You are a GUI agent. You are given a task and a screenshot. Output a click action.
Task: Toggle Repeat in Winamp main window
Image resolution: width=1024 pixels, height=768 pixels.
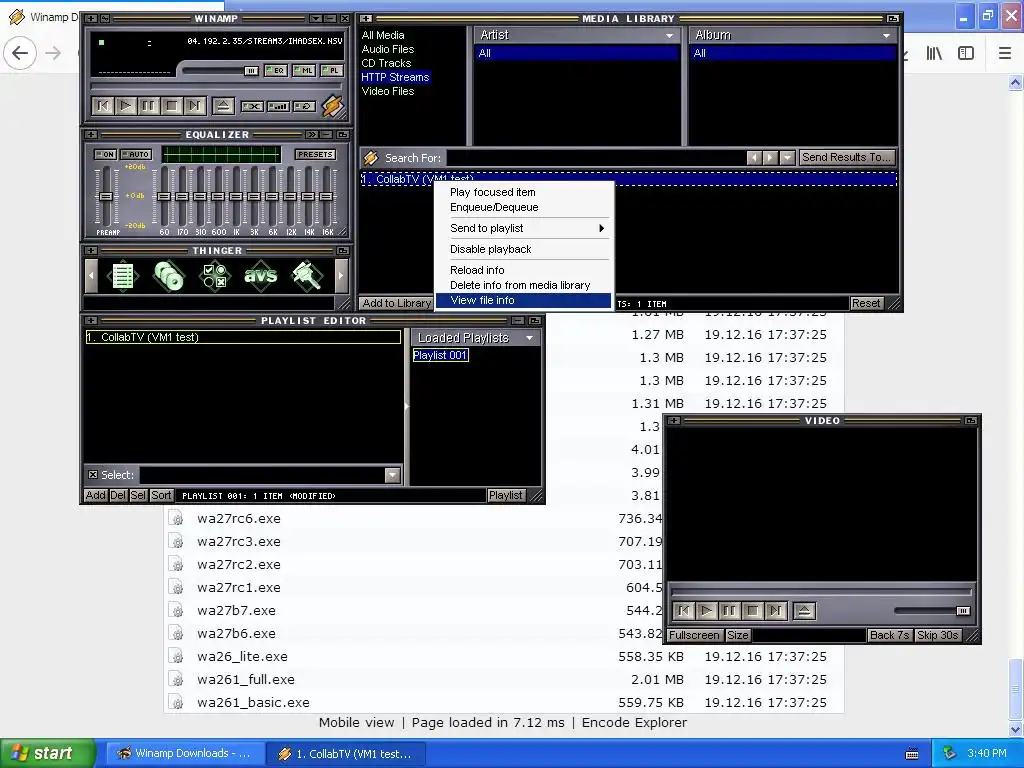tap(304, 106)
